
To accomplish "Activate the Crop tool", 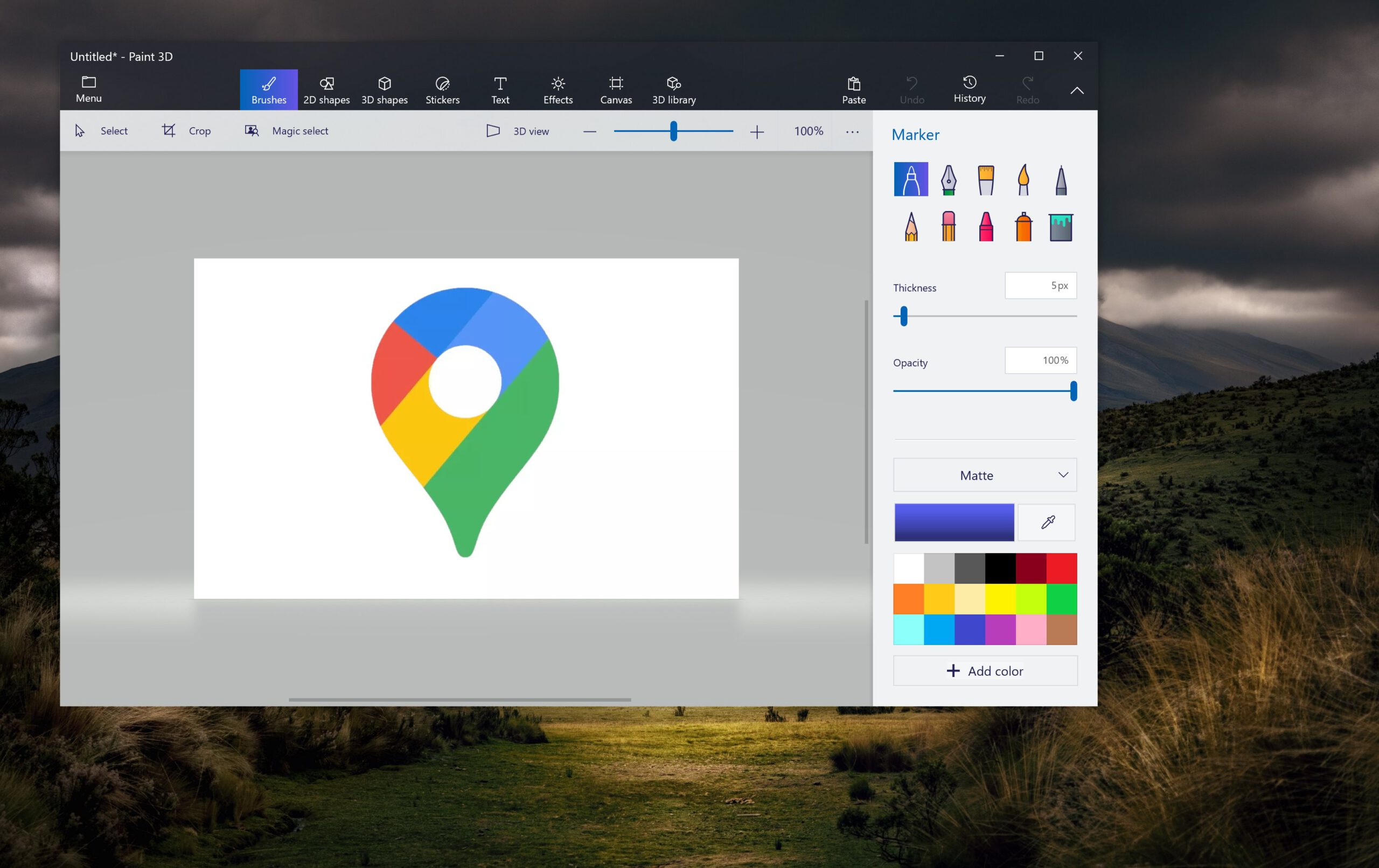I will coord(186,130).
